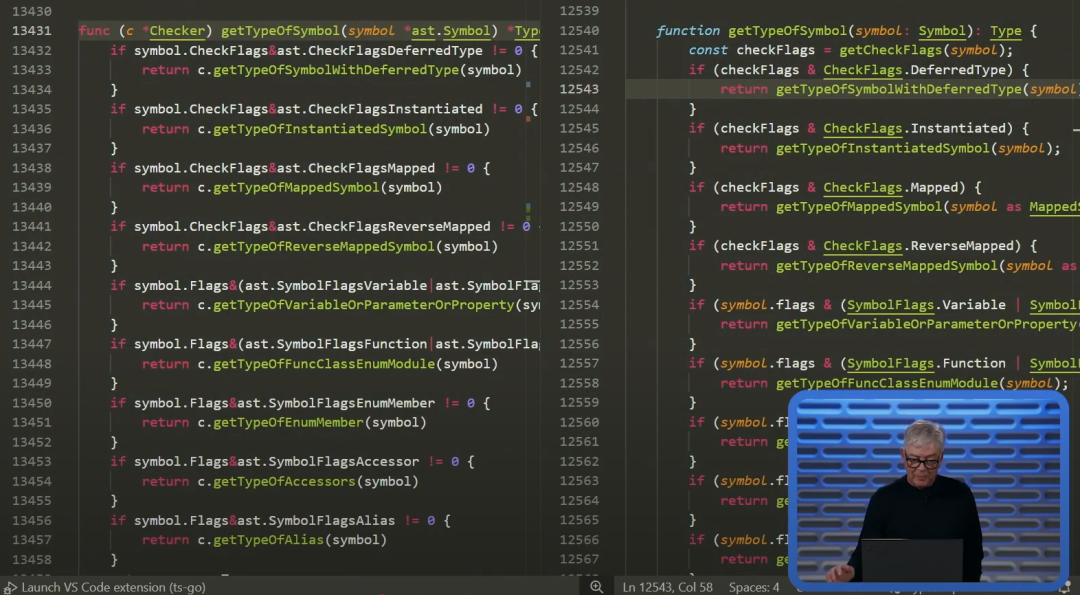Click line number 13444 in left editor
The height and width of the screenshot is (595, 1080).
coord(32,286)
